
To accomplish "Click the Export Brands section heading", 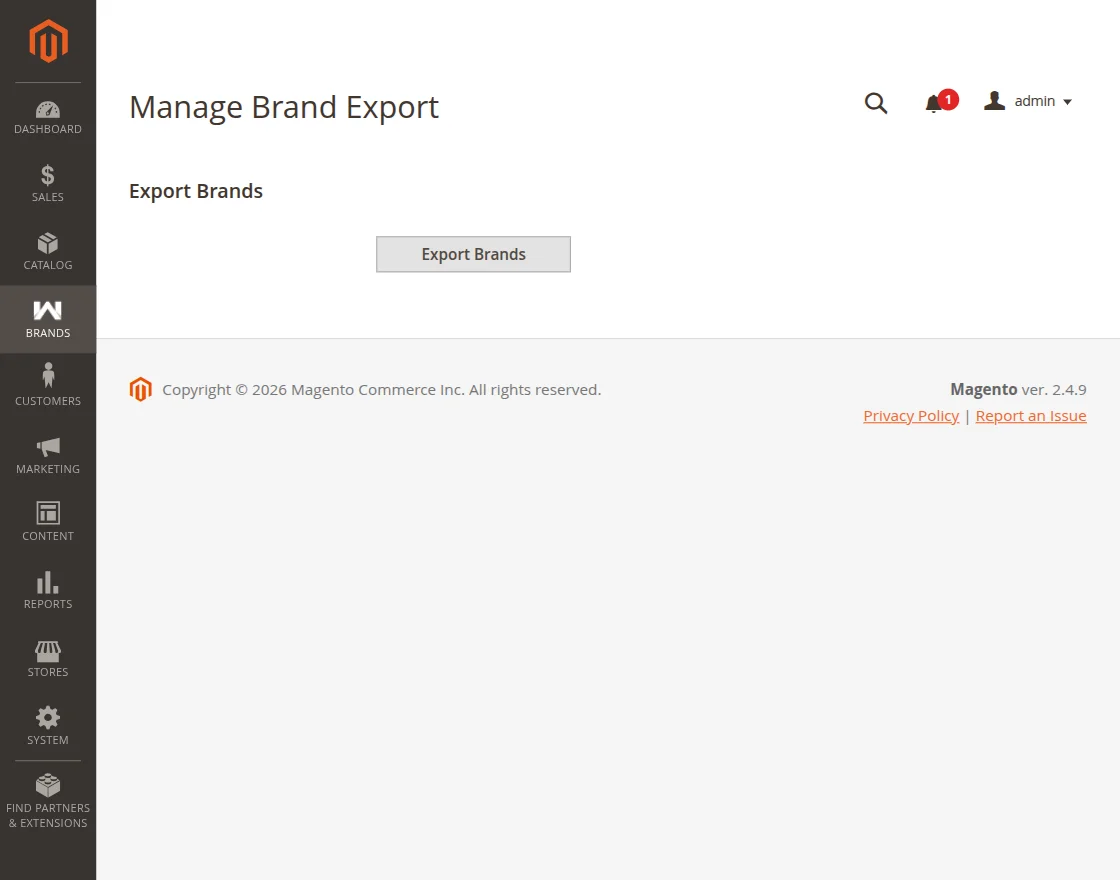I will 196,191.
